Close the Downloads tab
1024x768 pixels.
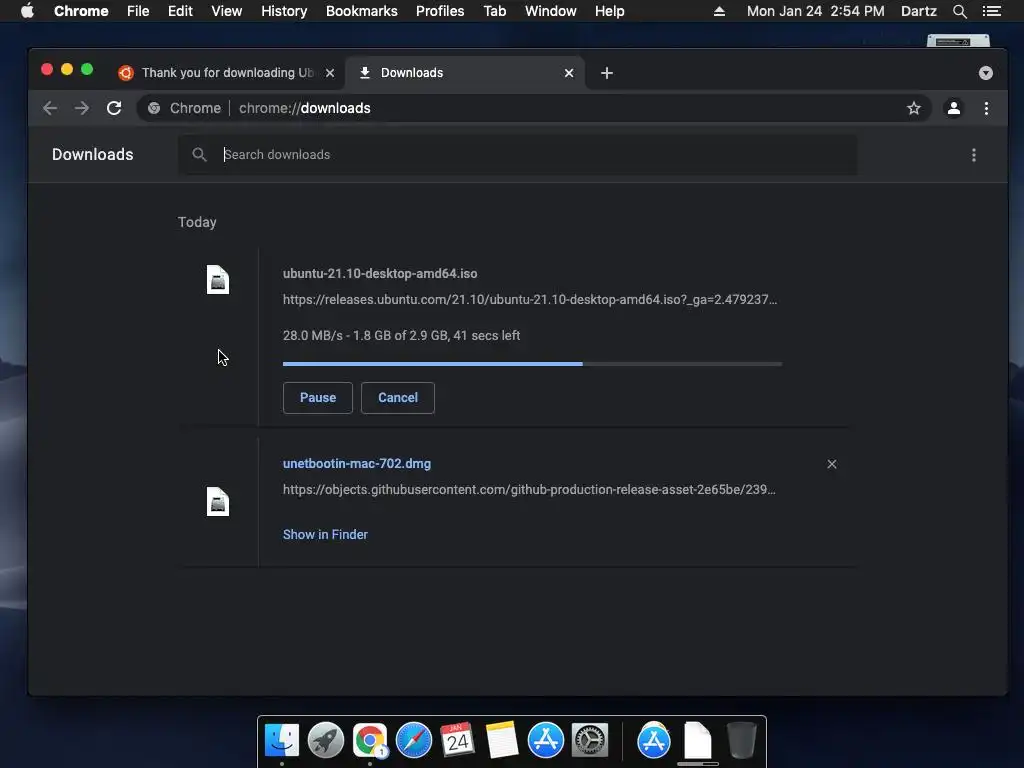coord(569,73)
